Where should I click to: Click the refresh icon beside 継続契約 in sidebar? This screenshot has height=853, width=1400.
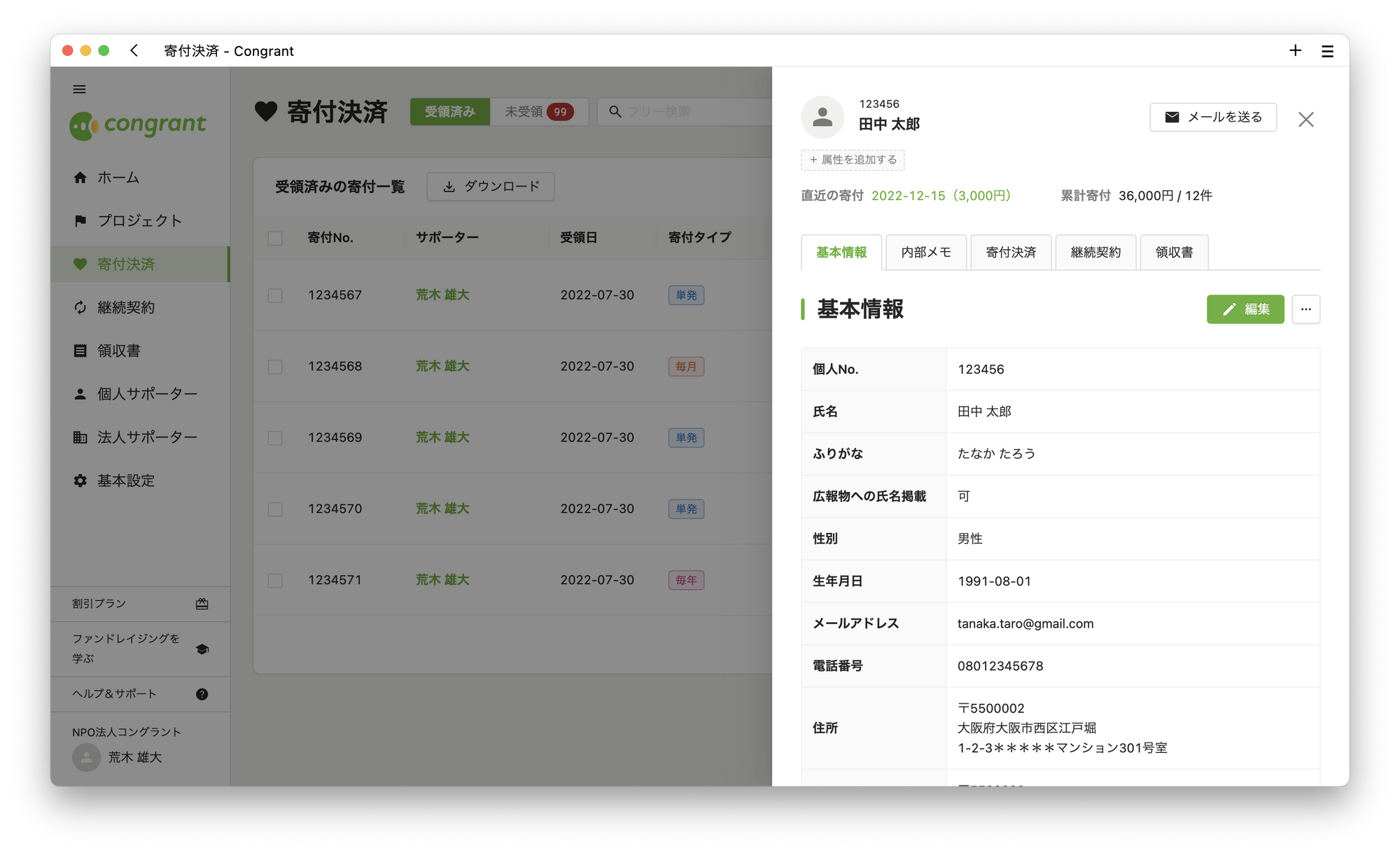click(x=80, y=308)
